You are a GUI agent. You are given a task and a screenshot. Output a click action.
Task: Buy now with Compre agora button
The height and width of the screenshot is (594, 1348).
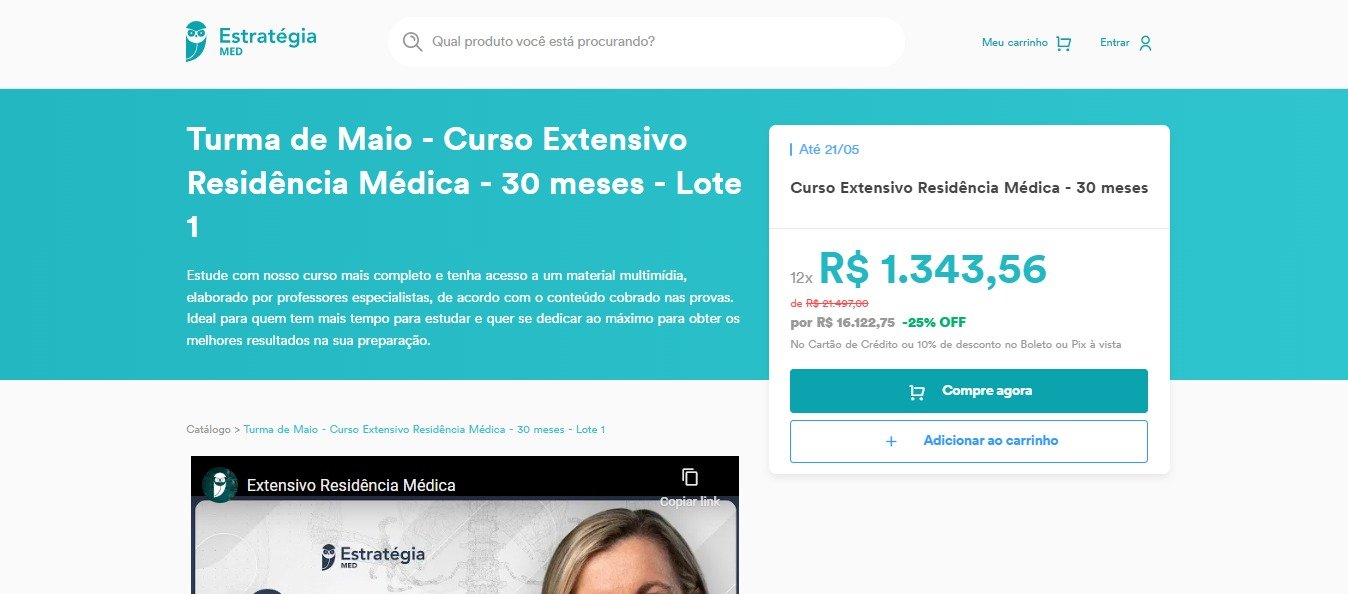coord(969,391)
